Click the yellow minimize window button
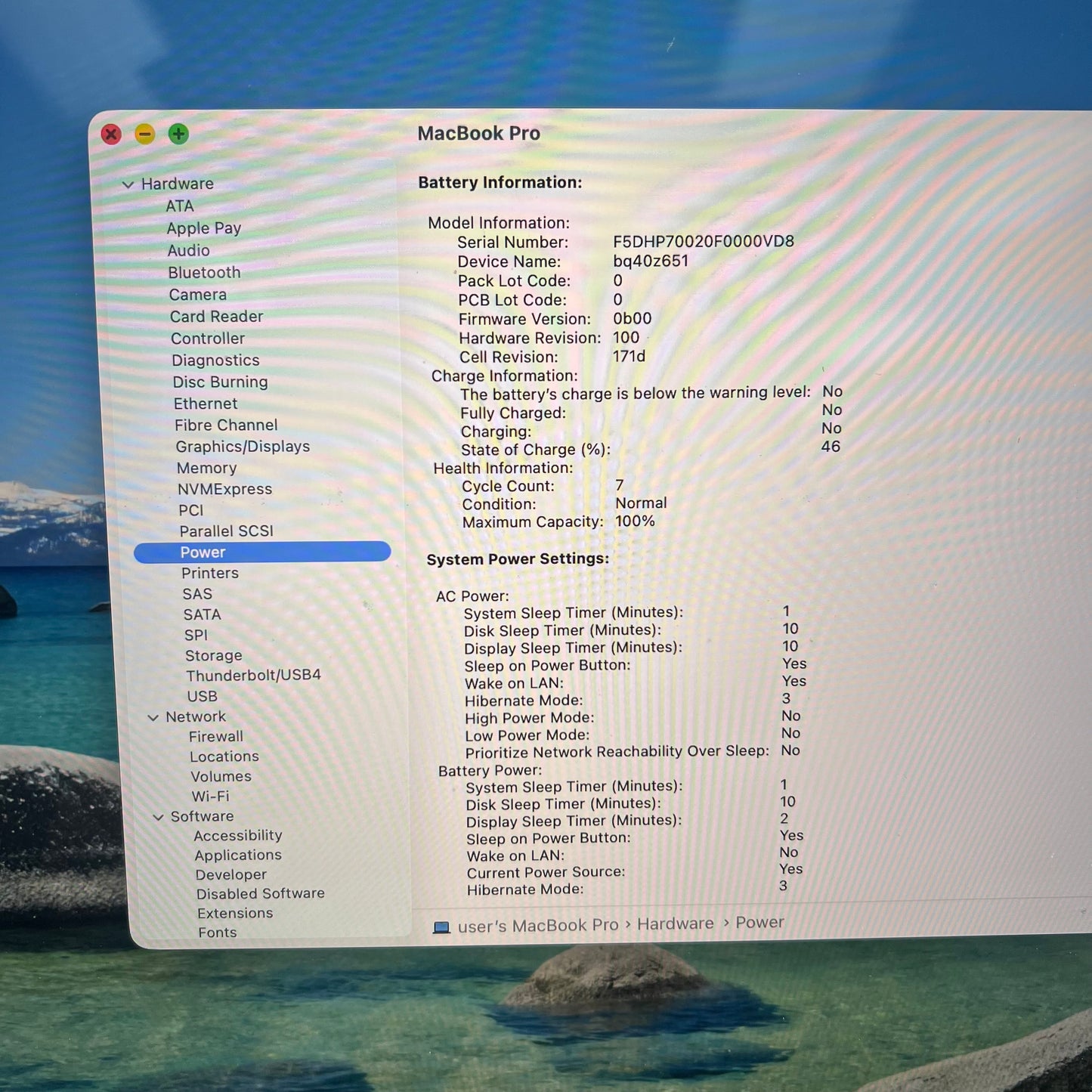 [x=144, y=135]
